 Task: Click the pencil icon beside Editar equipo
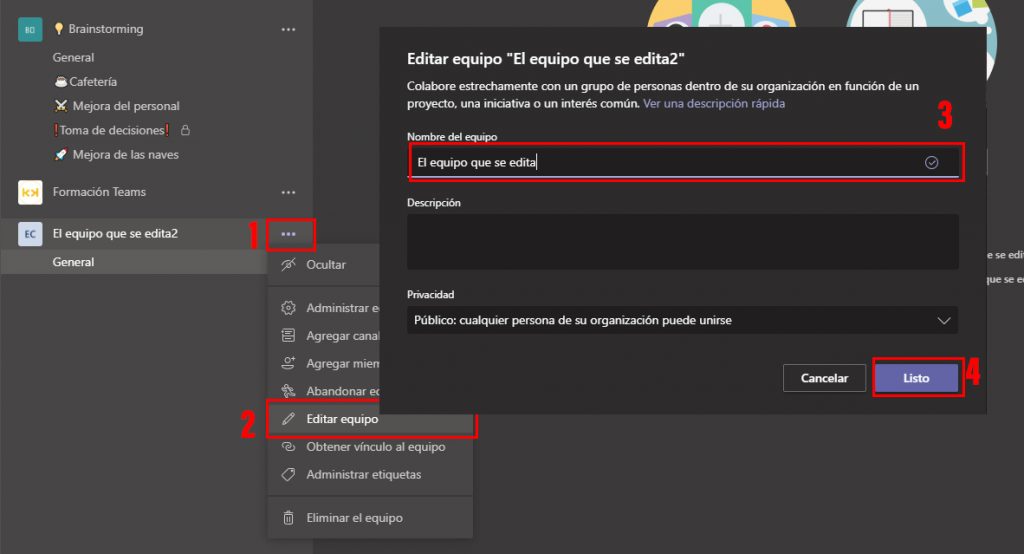(288, 419)
